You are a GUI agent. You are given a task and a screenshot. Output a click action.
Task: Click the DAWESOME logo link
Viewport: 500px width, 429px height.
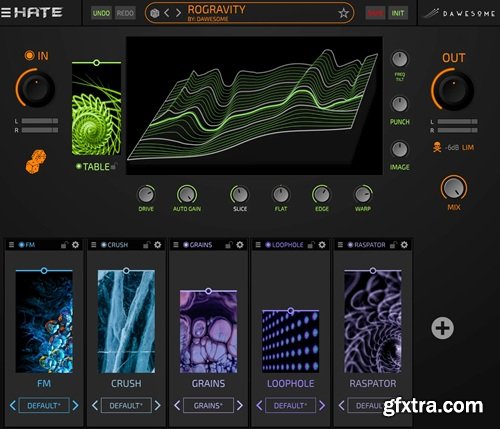[x=459, y=13]
